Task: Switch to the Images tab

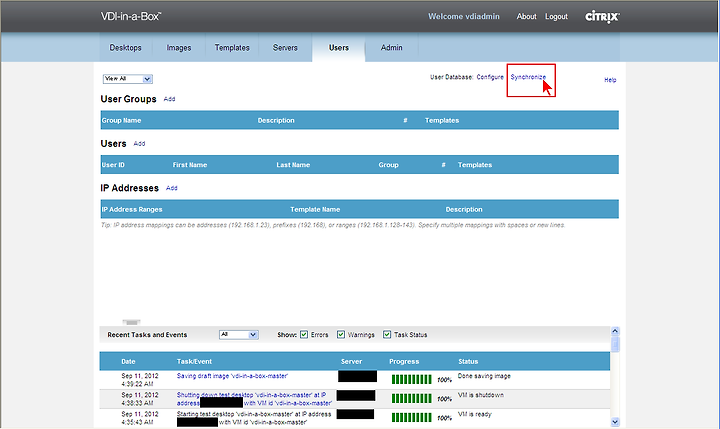Action: click(179, 48)
